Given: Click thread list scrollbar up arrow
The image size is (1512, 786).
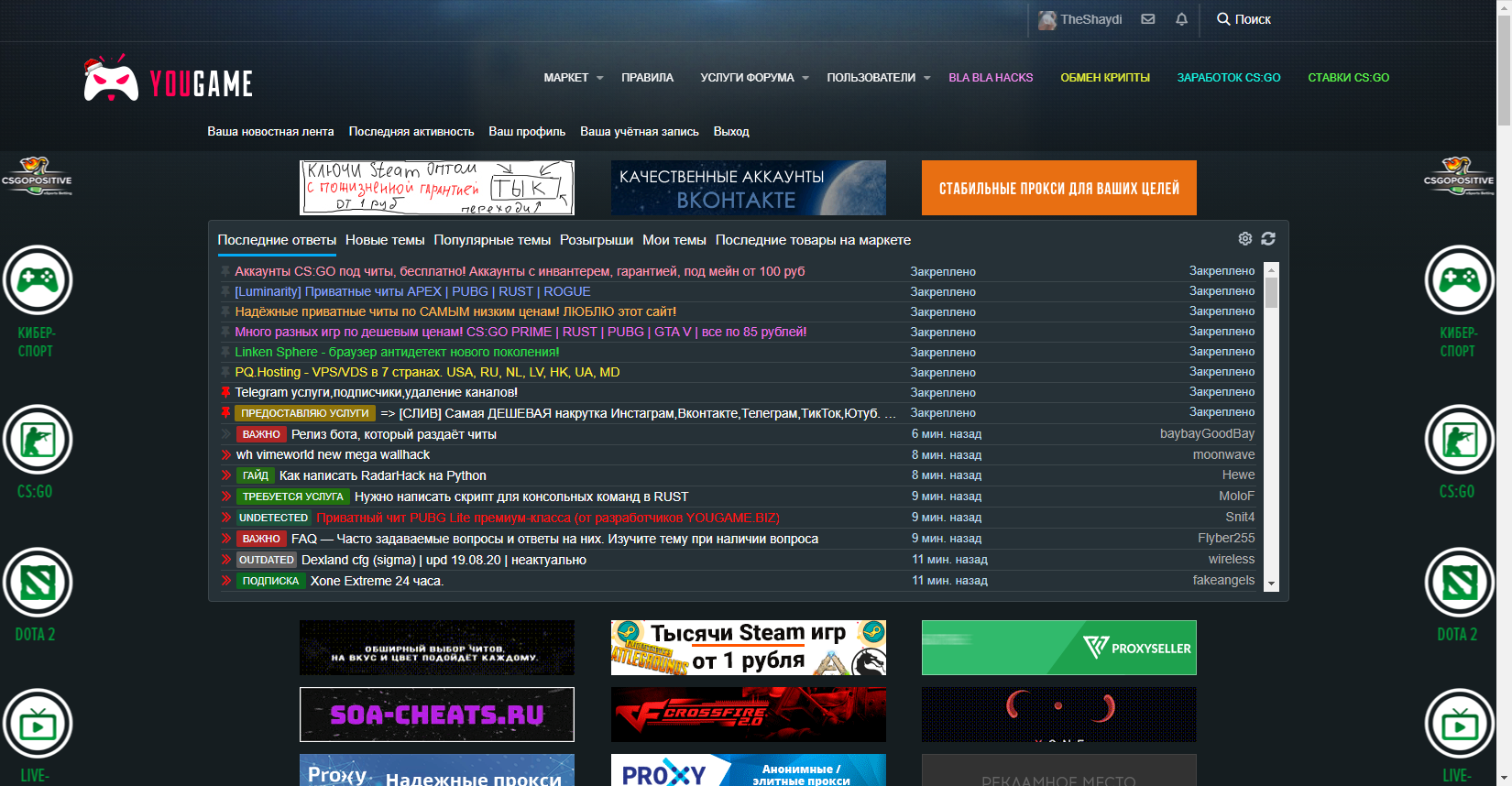Looking at the screenshot, I should point(1271,269).
